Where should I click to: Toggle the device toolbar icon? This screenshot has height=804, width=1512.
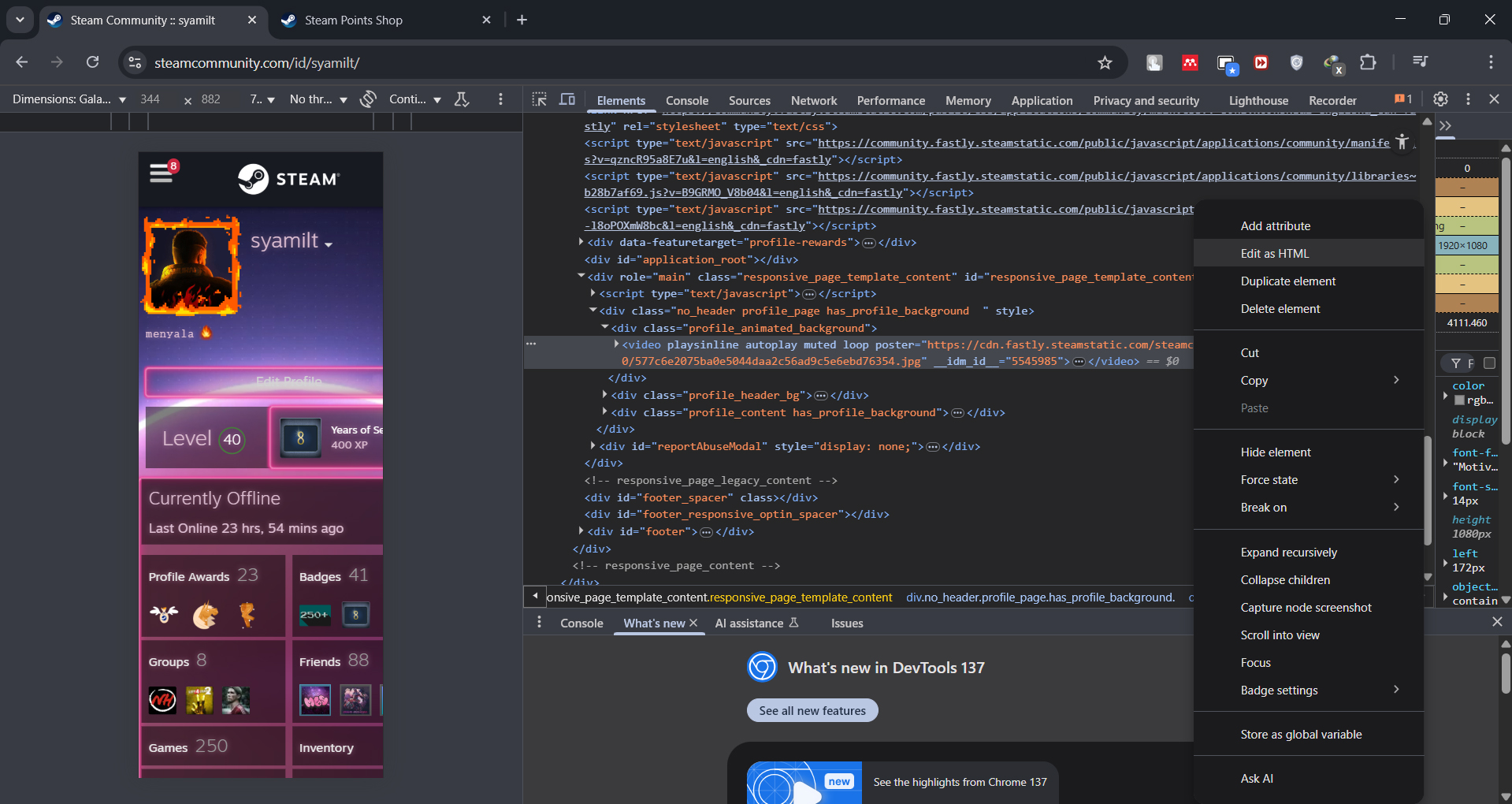pyautogui.click(x=567, y=99)
